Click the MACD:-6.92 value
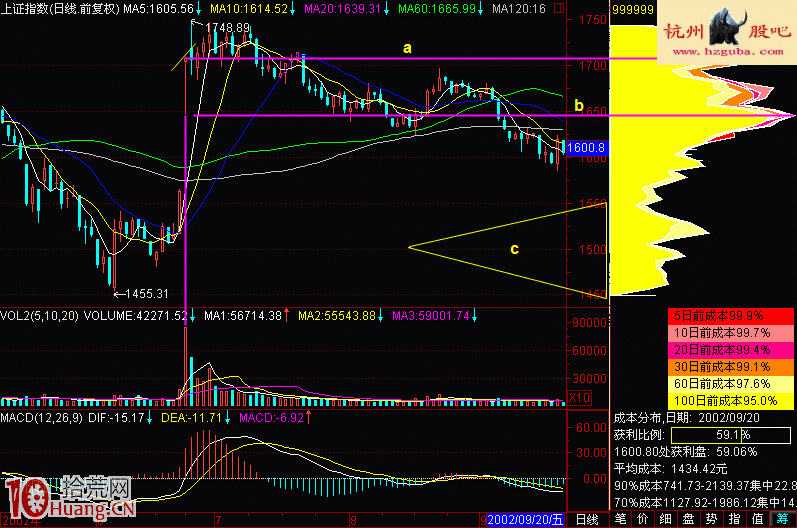 (271, 418)
